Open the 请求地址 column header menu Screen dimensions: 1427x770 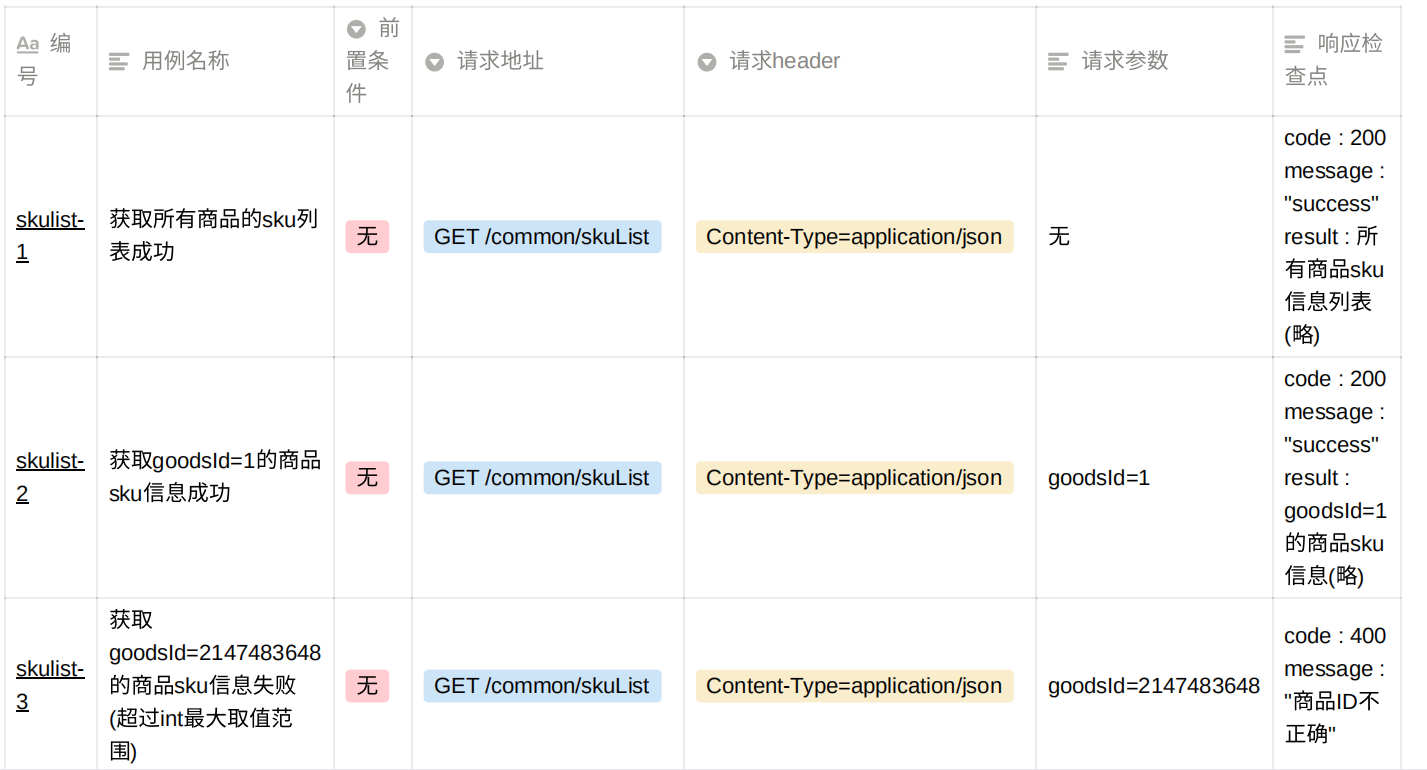pyautogui.click(x=500, y=61)
